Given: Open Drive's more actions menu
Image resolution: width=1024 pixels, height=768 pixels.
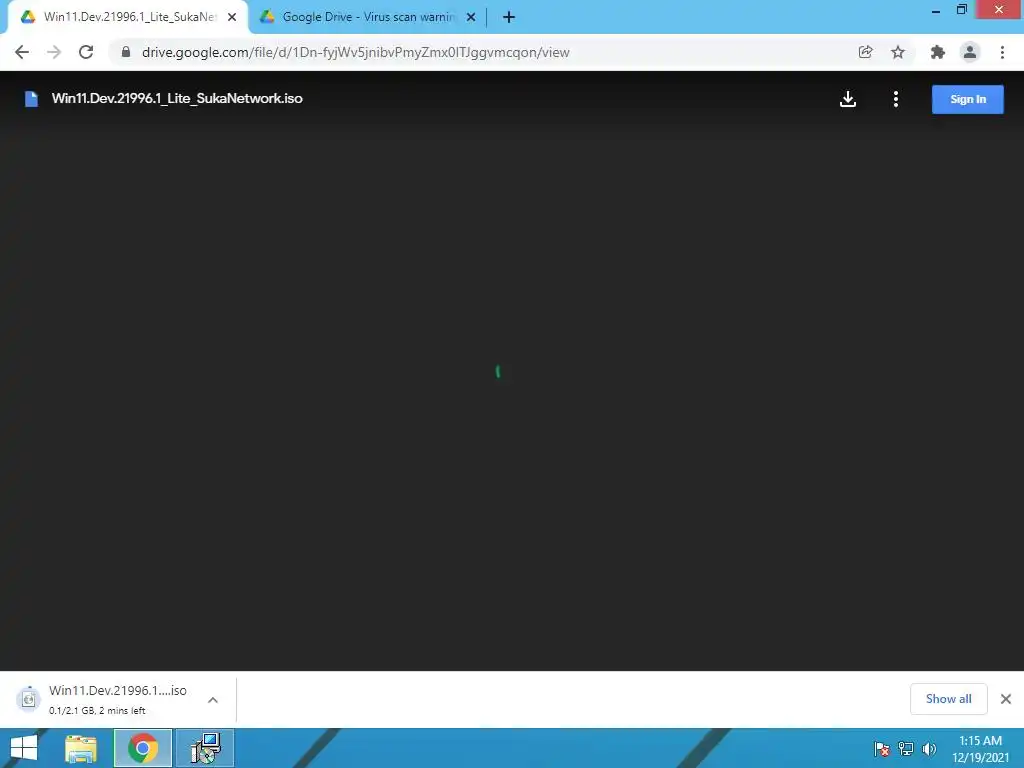Looking at the screenshot, I should coord(896,99).
